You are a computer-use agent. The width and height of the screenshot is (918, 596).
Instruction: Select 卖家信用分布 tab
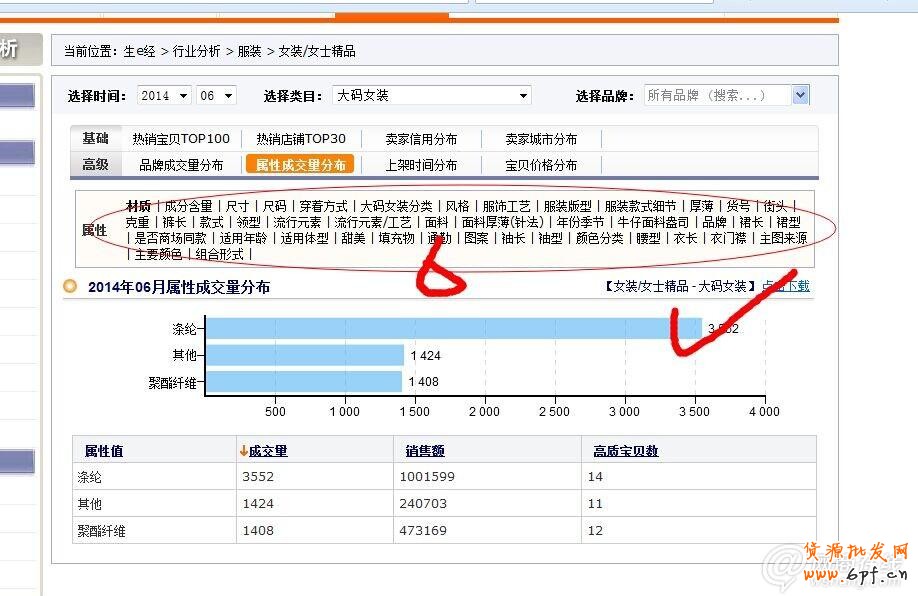point(421,139)
